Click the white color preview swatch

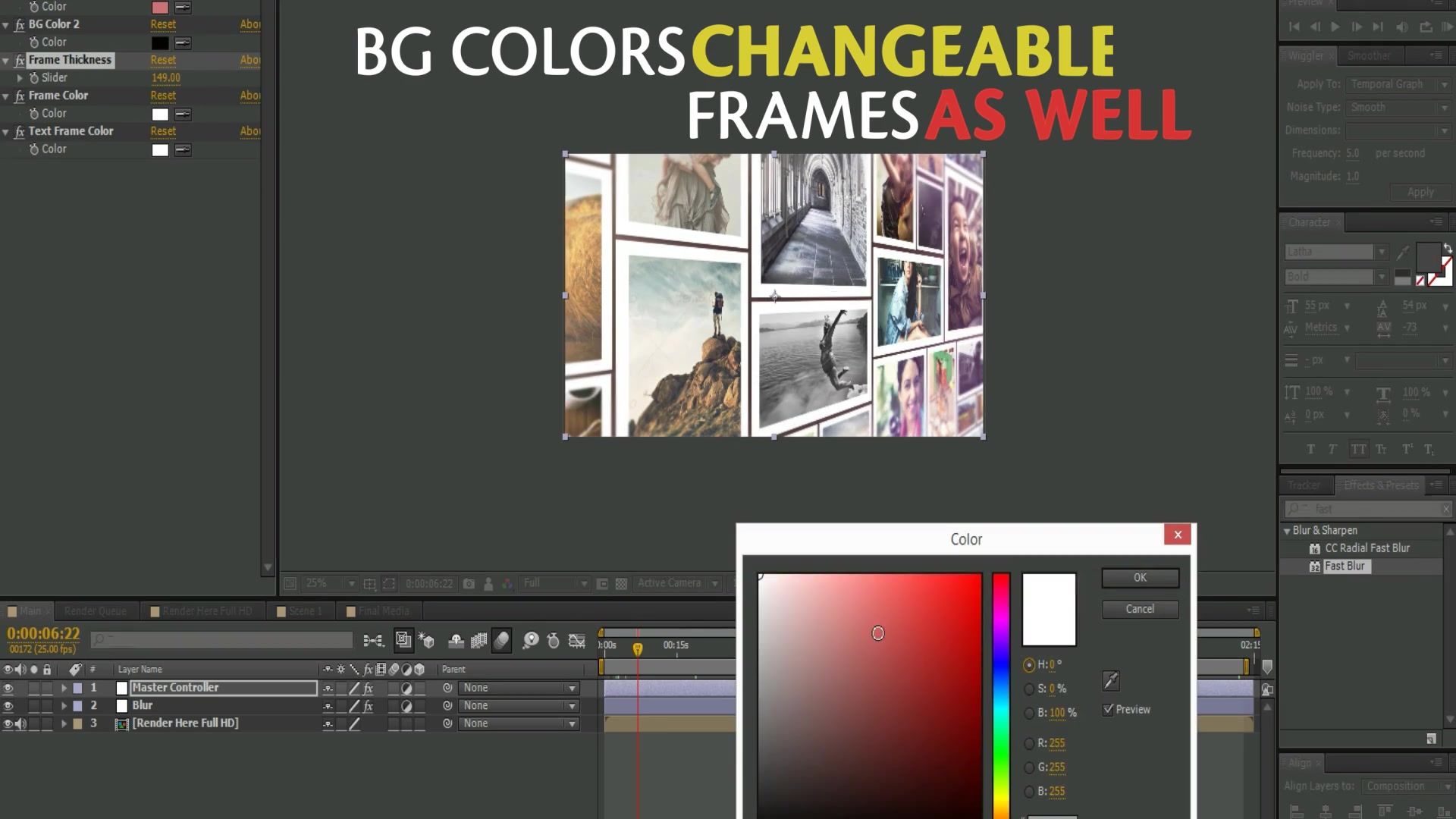[x=1049, y=607]
